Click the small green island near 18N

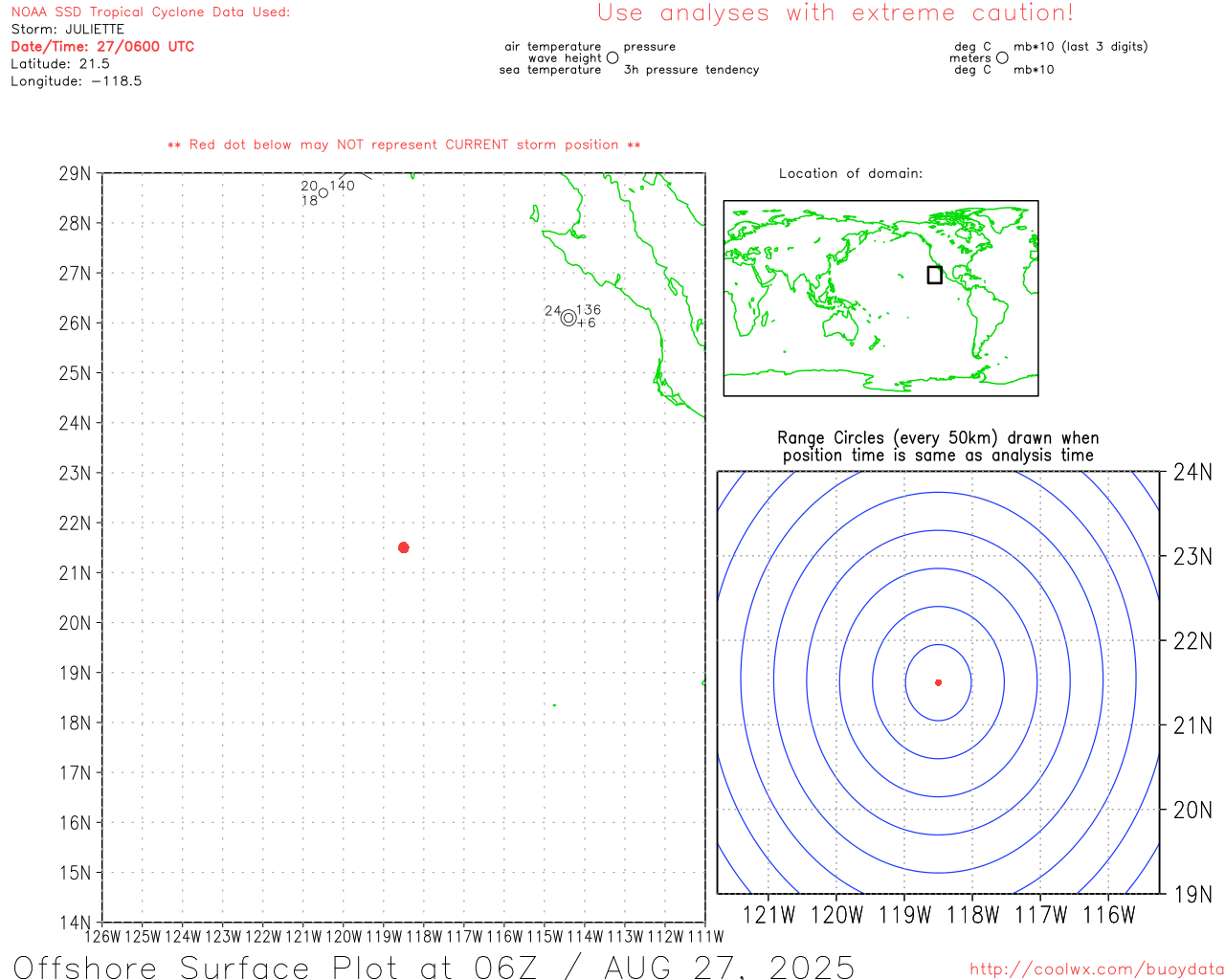554,705
